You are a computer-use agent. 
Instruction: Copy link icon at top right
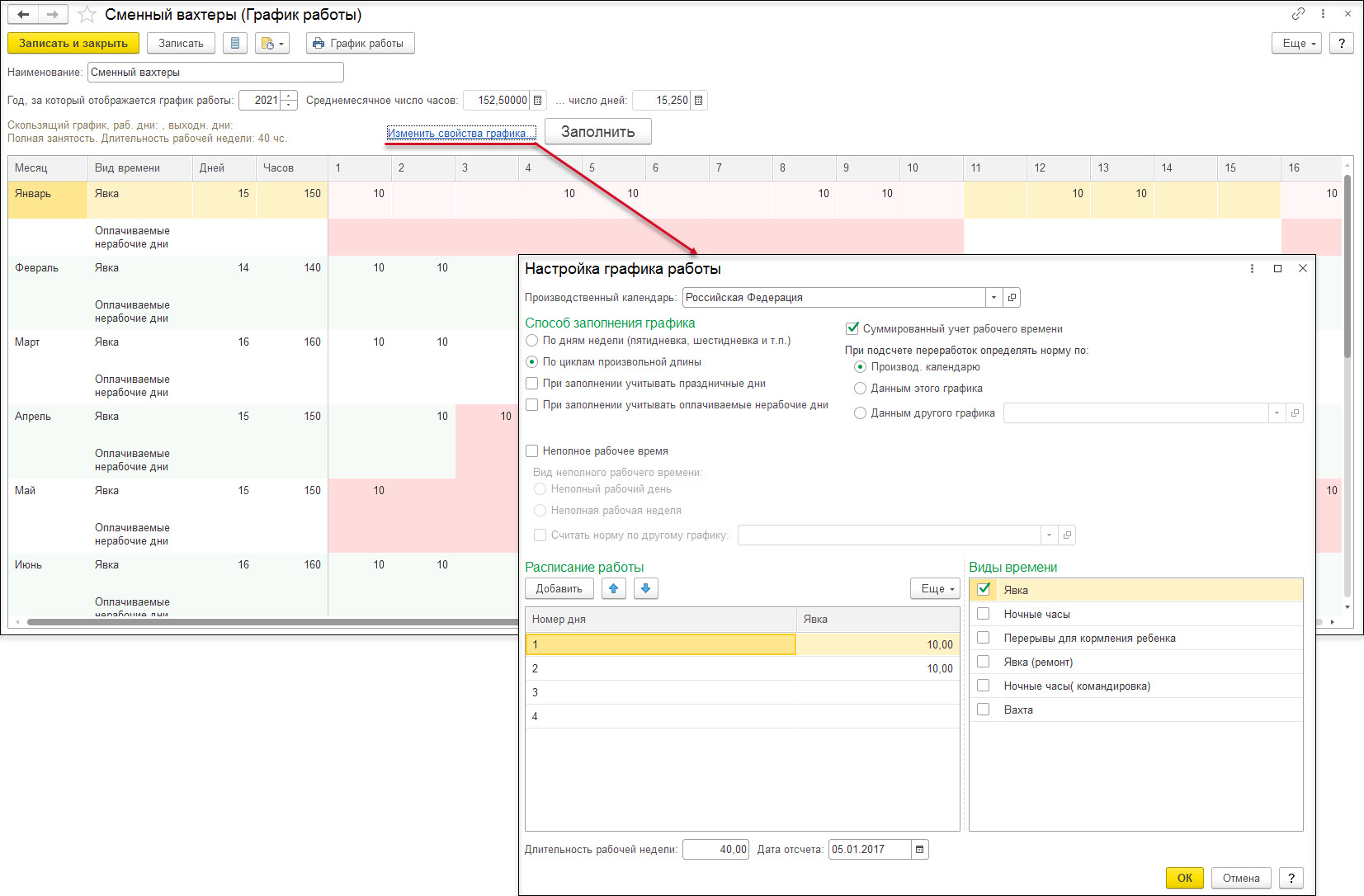pyautogui.click(x=1298, y=13)
